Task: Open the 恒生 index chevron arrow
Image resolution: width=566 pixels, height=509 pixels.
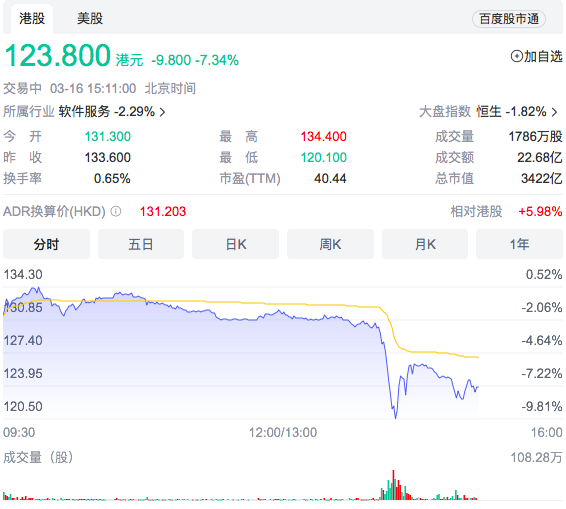Action: [554, 112]
